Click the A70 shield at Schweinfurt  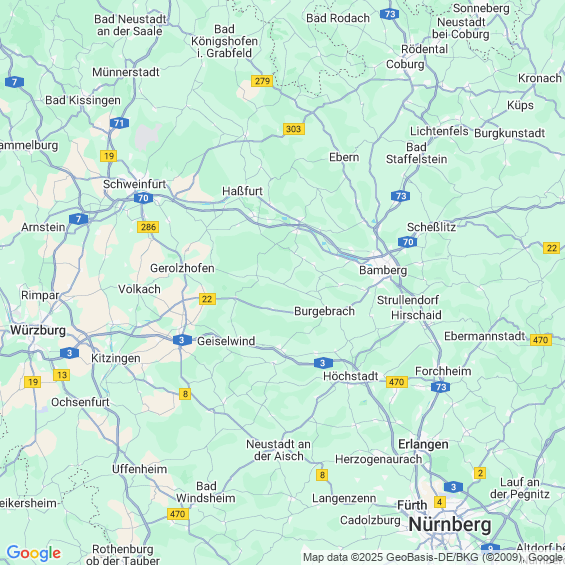[143, 198]
